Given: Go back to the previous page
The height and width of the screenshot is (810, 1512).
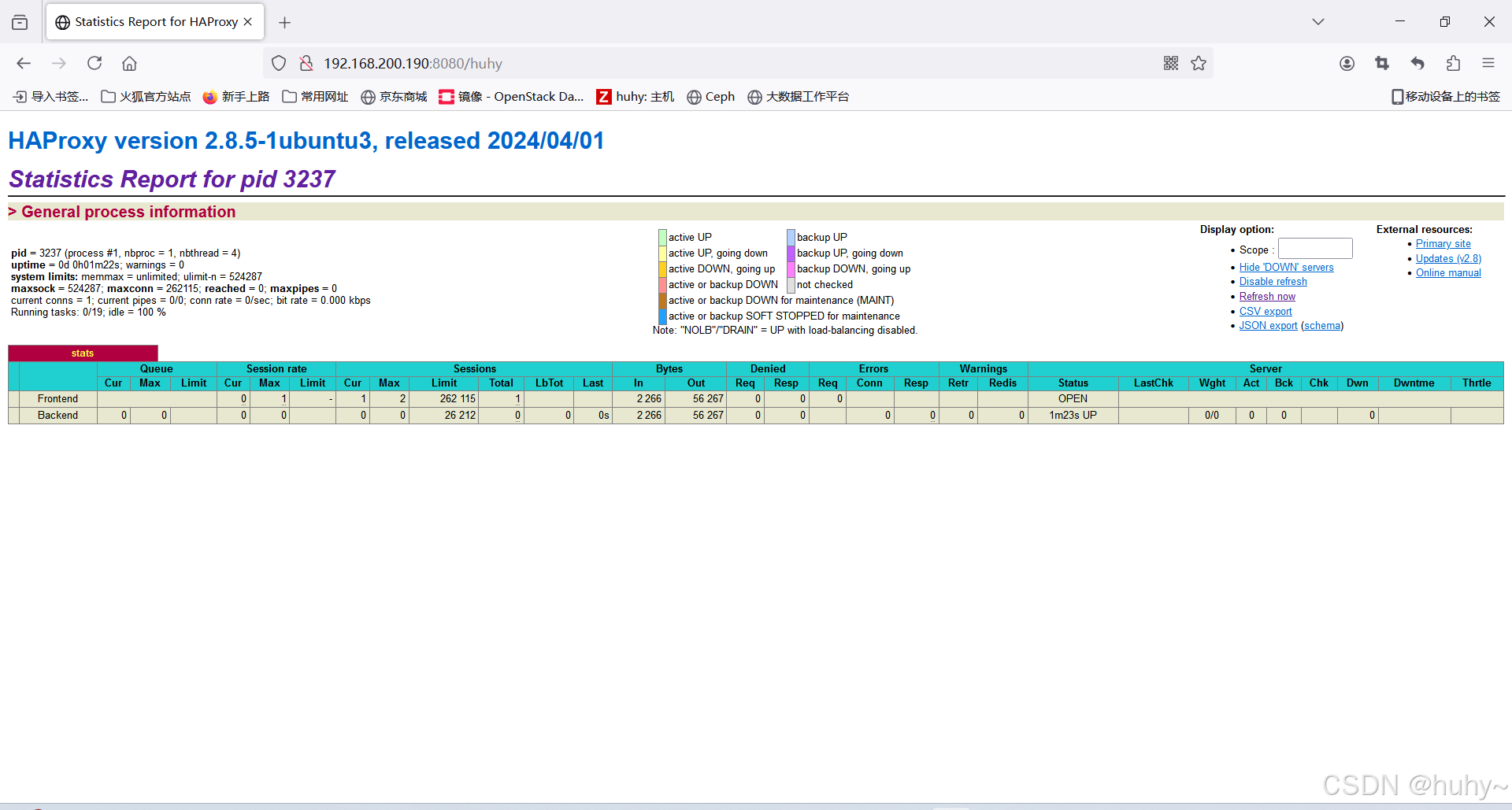Looking at the screenshot, I should pyautogui.click(x=24, y=63).
